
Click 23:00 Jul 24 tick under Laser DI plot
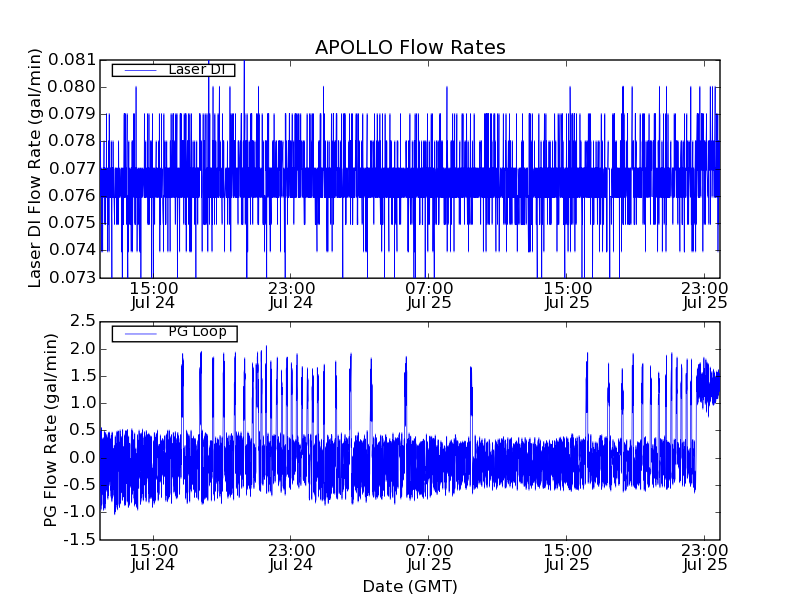click(x=290, y=295)
